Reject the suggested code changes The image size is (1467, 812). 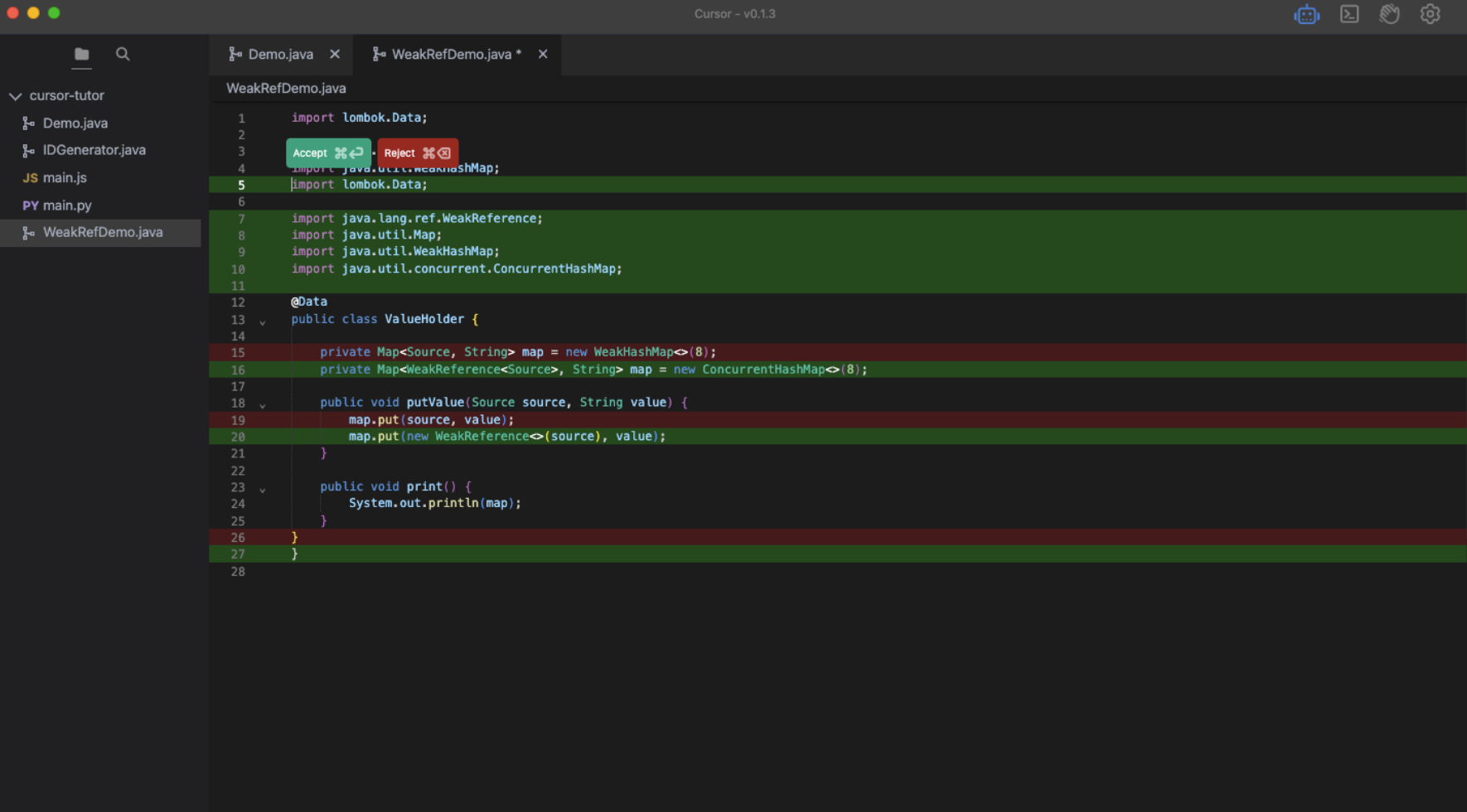click(418, 153)
